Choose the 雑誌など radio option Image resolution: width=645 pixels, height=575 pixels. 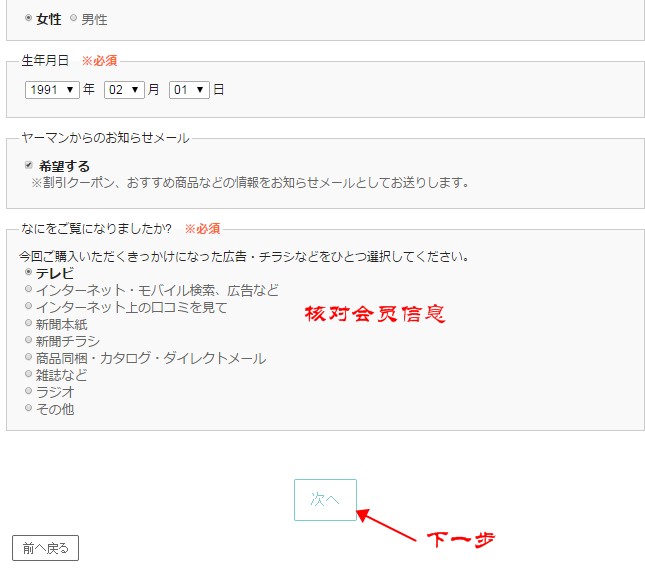click(28, 374)
